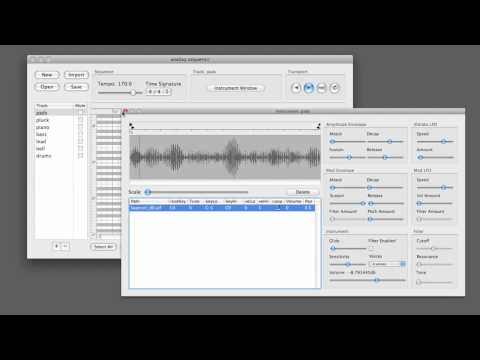The image size is (480, 360).
Task: Click Mod Envelope Sustain slider
Action: (x=347, y=203)
